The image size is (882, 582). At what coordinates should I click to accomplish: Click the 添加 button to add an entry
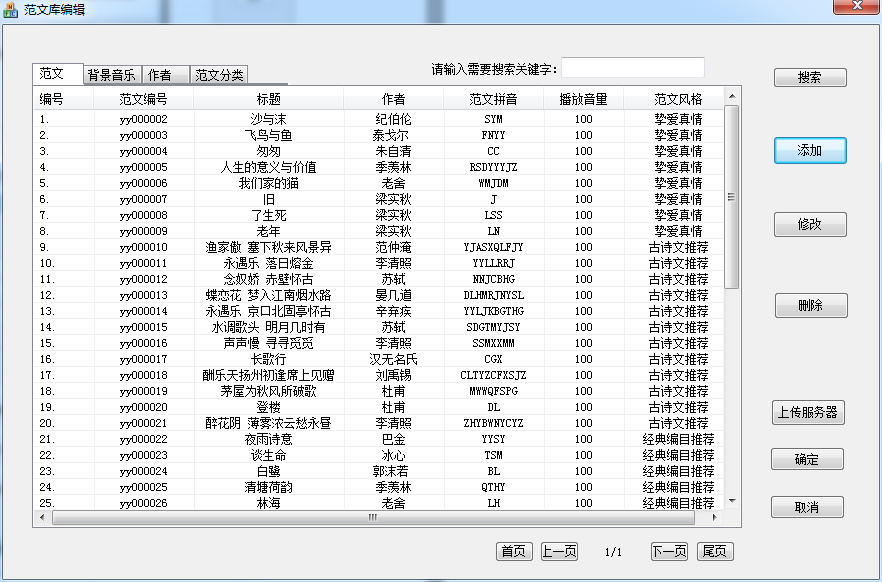point(809,151)
